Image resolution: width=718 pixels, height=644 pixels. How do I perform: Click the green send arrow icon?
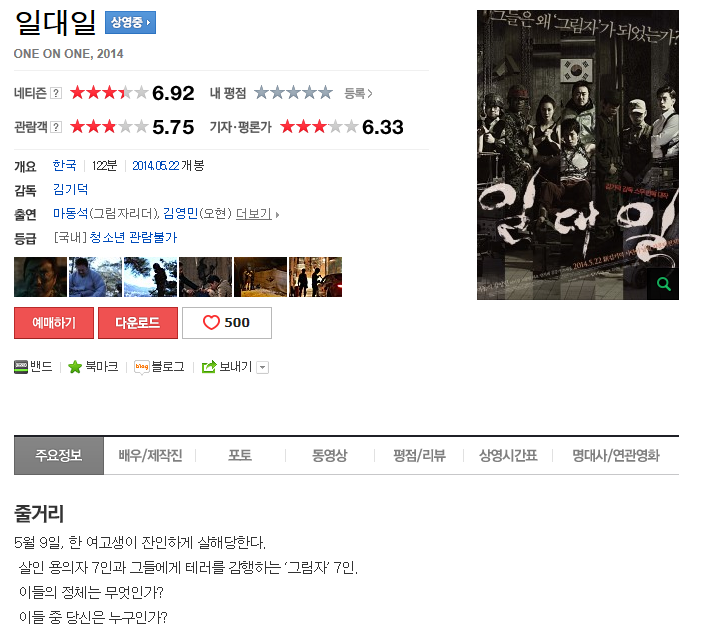click(209, 366)
